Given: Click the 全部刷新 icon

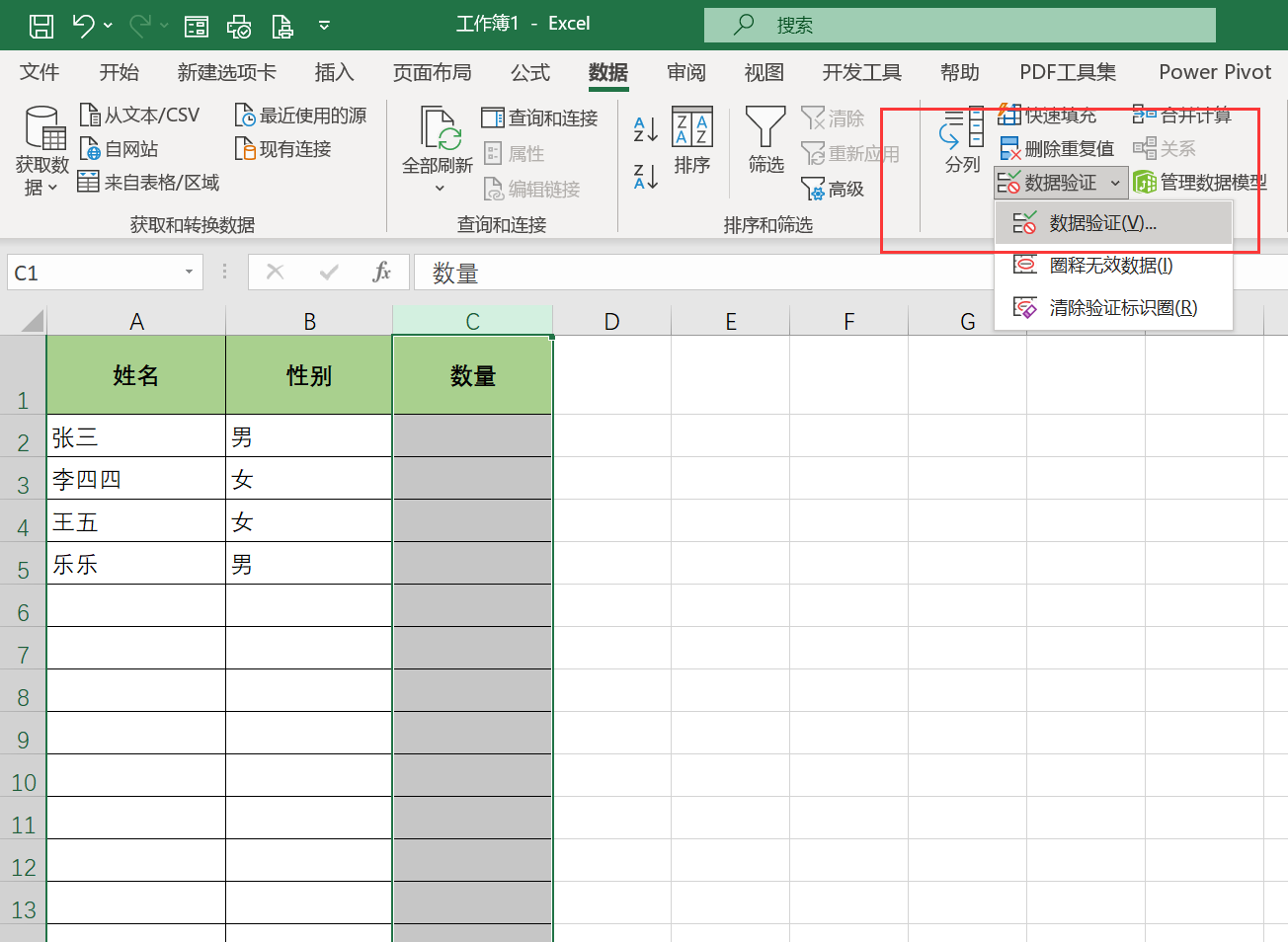Looking at the screenshot, I should point(439,128).
